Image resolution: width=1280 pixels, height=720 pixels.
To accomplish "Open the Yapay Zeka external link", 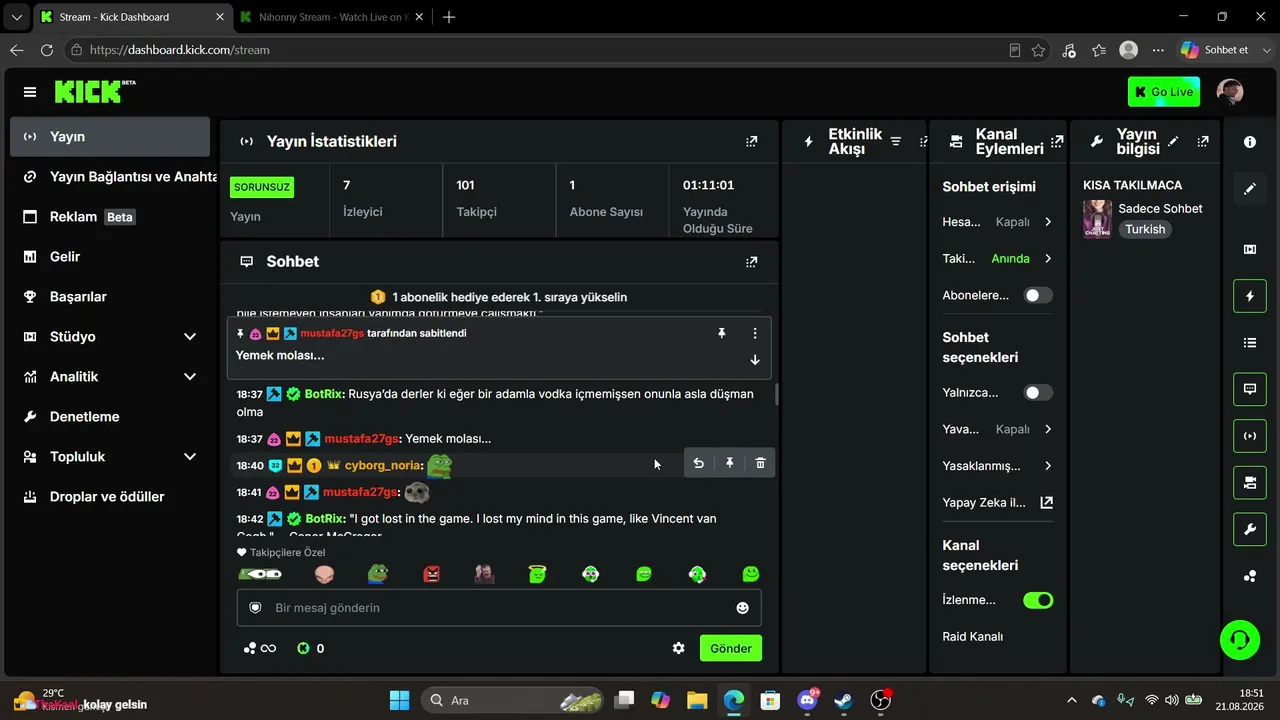I will coord(1047,503).
